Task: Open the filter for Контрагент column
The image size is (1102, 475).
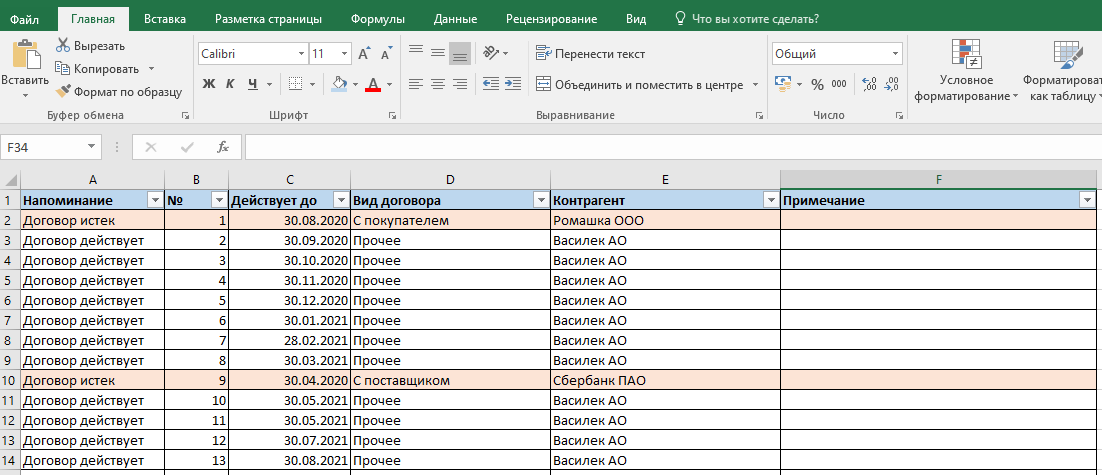Action: (x=770, y=201)
